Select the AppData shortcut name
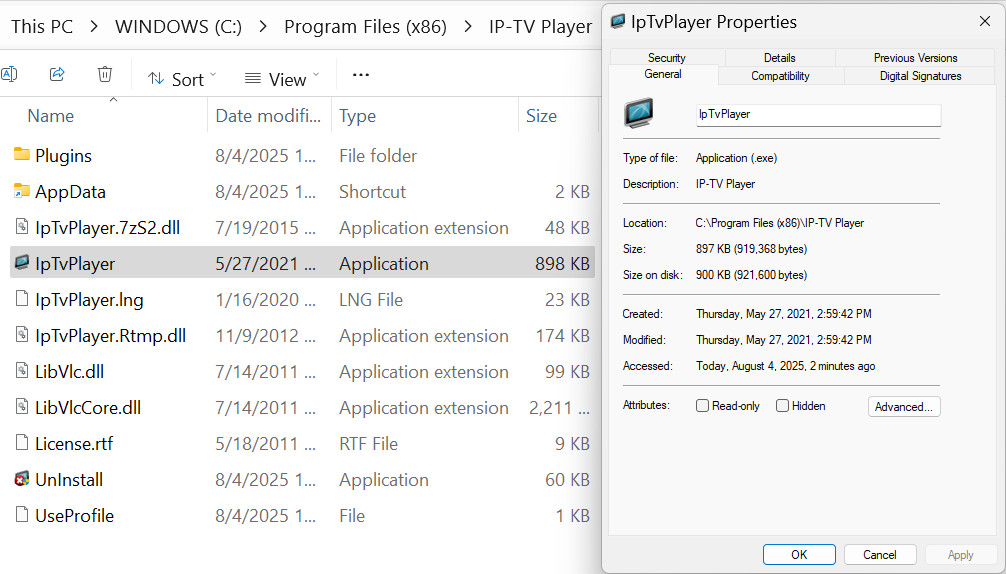This screenshot has width=1006, height=574. [71, 192]
